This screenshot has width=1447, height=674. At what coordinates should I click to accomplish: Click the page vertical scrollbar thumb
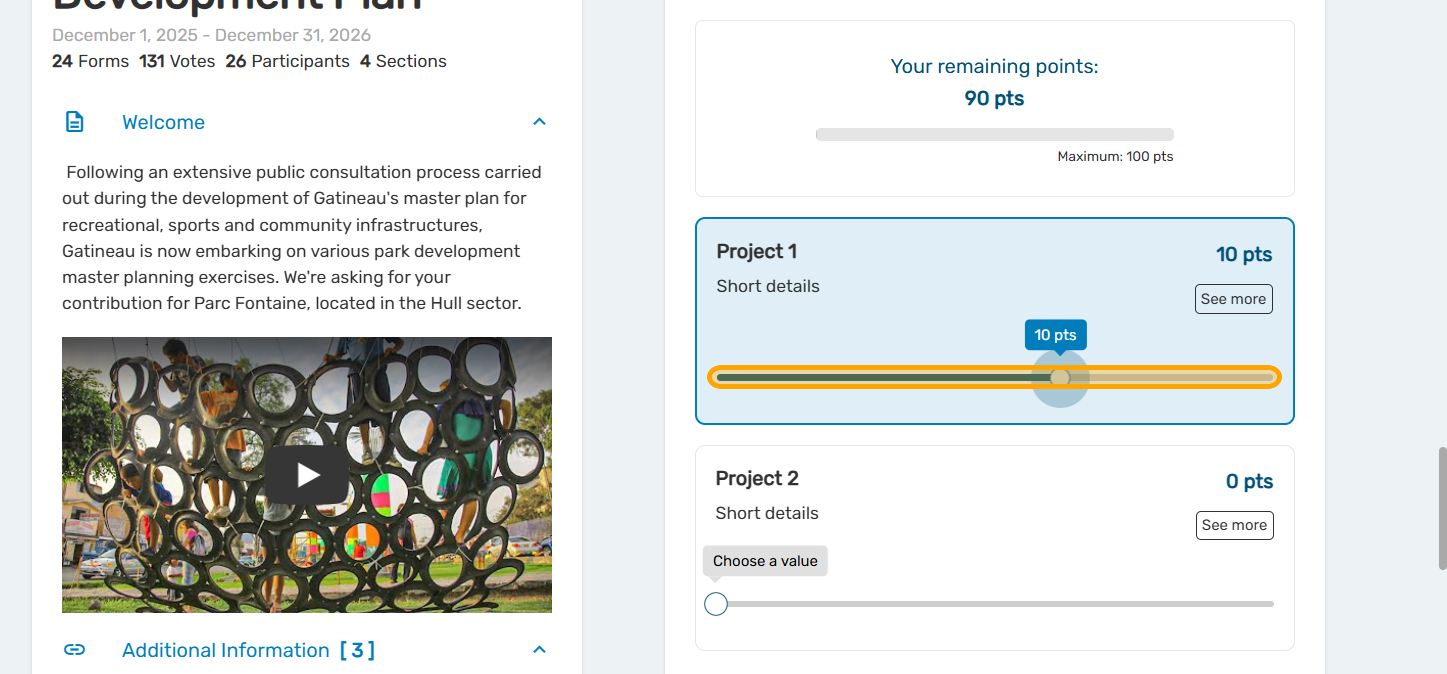pos(1441,508)
